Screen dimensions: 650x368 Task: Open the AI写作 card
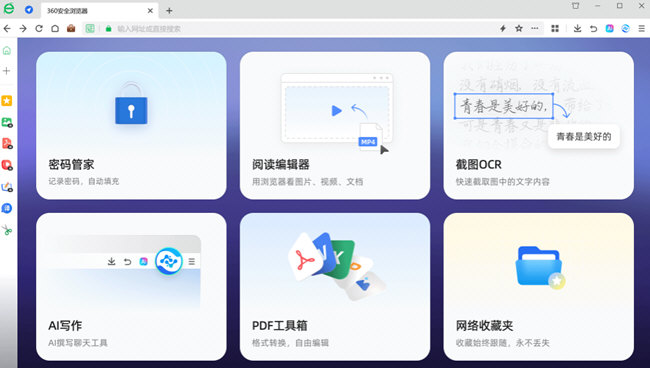point(131,287)
